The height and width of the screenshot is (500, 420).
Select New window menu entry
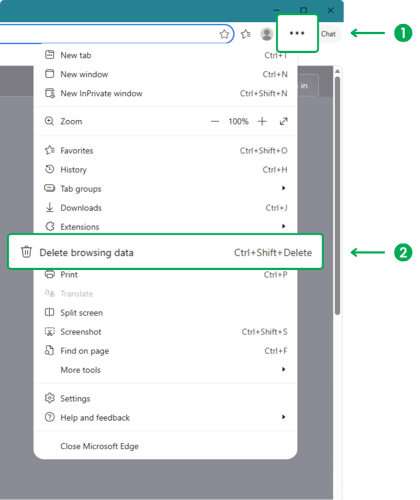166,74
